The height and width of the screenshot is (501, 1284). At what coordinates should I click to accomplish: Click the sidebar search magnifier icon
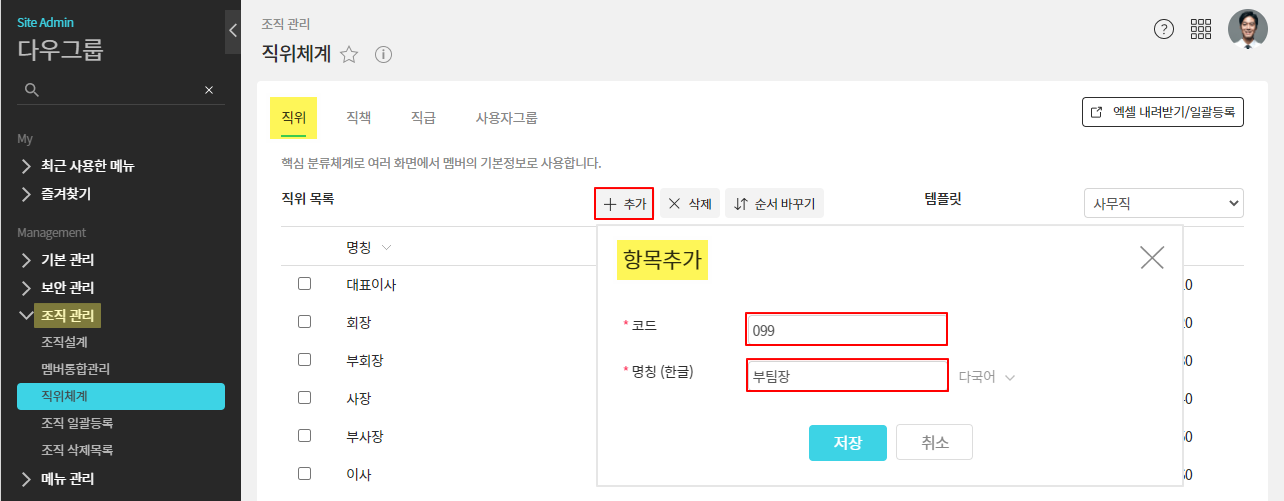[x=32, y=90]
